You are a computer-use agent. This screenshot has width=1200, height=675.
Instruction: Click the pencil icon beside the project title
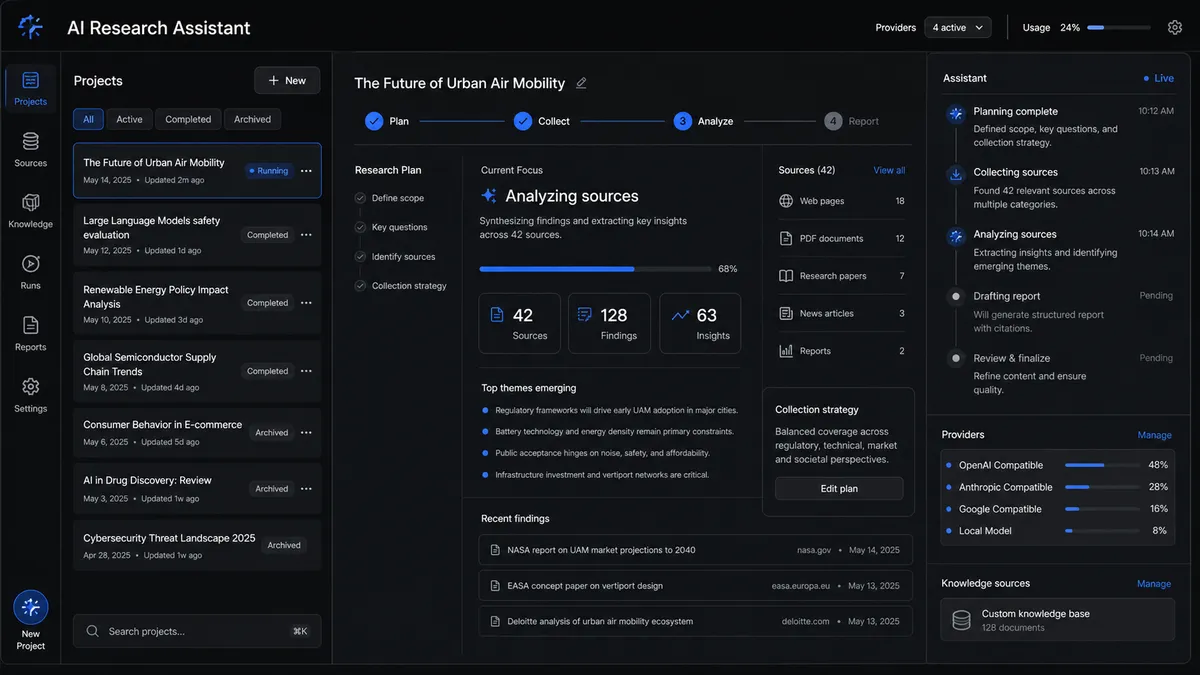(581, 83)
